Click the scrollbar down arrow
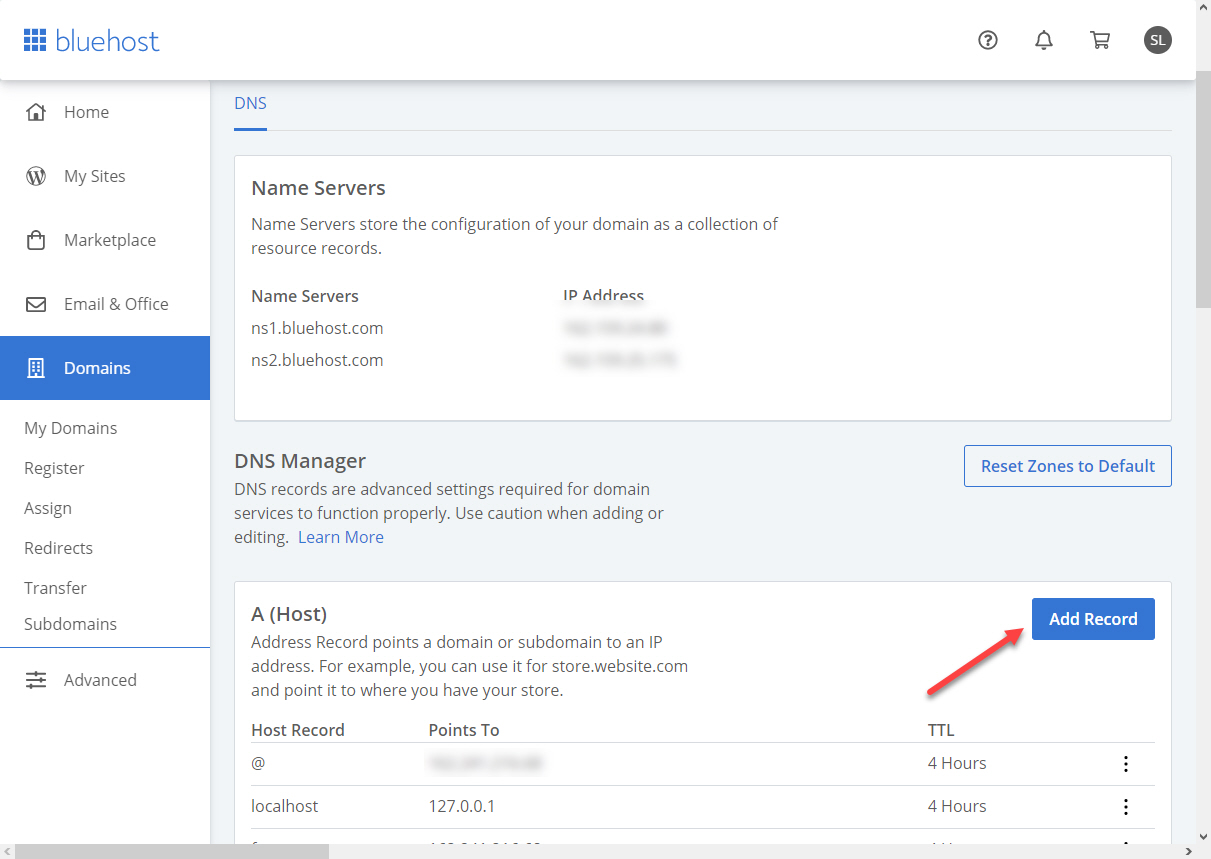The width and height of the screenshot is (1211, 859). click(1203, 836)
